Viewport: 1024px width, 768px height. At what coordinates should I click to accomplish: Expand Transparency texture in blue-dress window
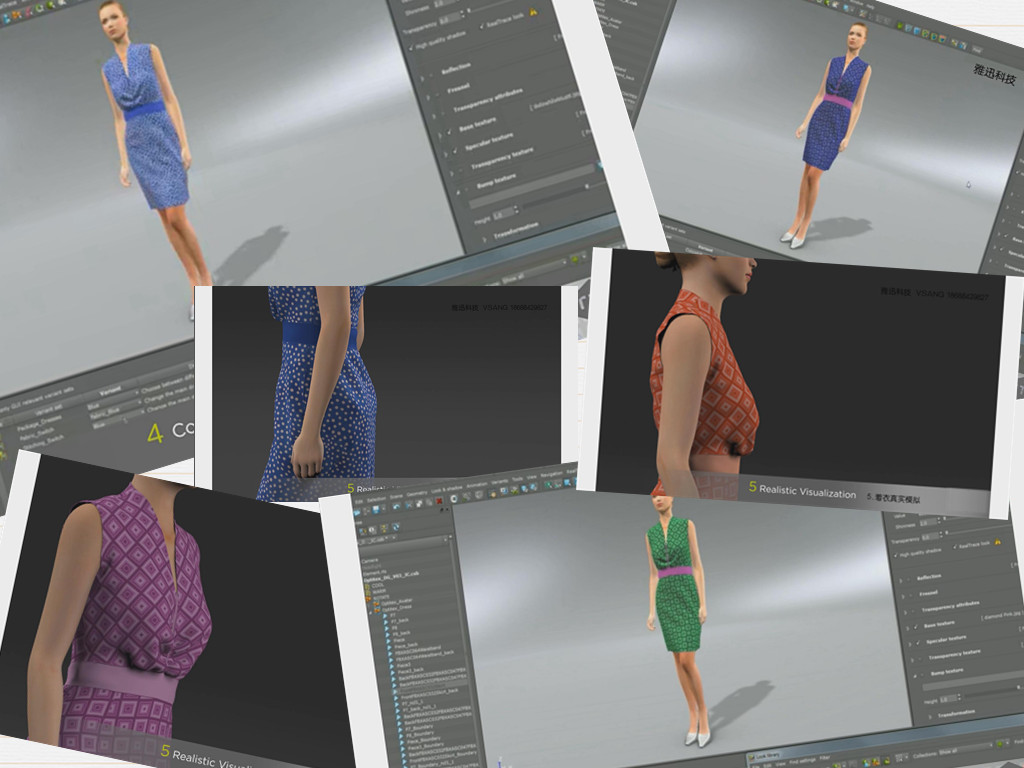point(451,174)
